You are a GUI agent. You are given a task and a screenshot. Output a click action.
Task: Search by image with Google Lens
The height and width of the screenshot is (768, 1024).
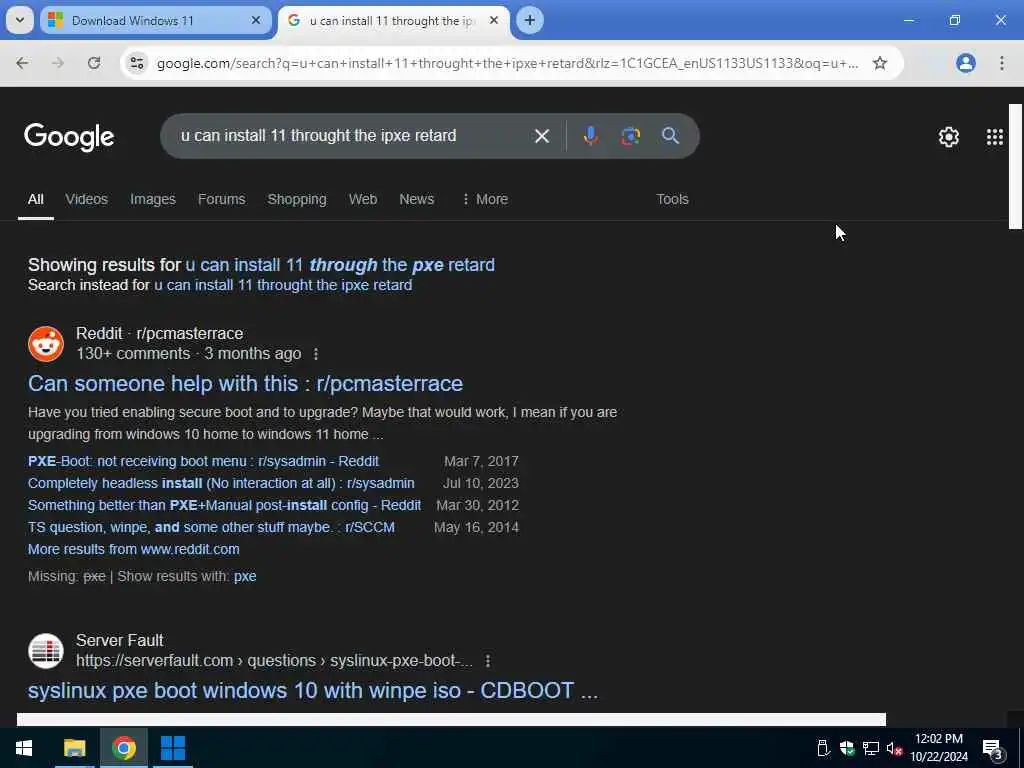click(630, 136)
